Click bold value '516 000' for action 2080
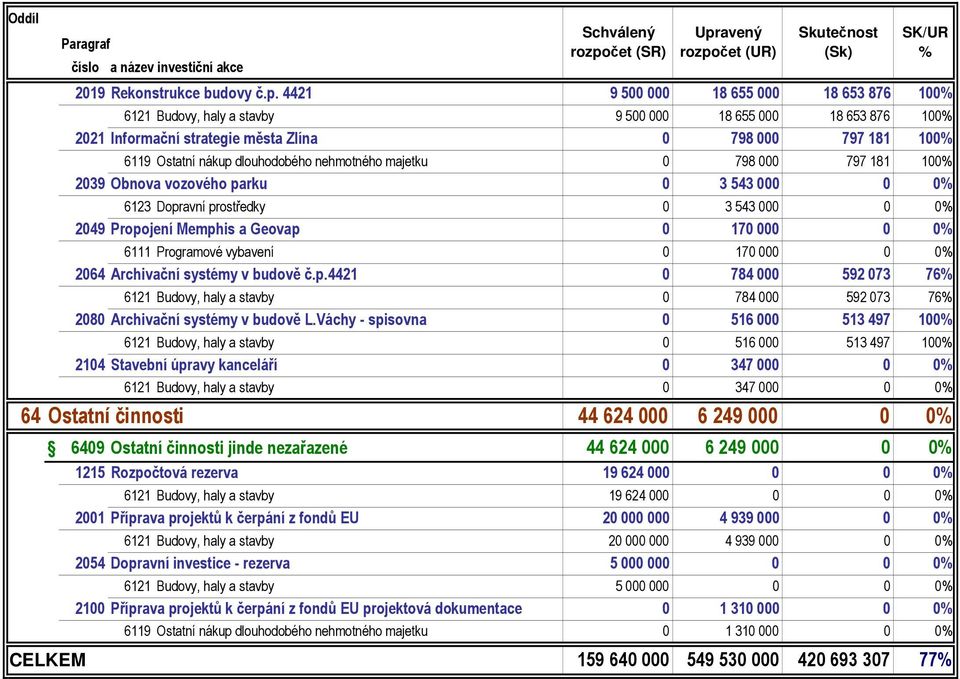The width and height of the screenshot is (960, 679). tap(755, 320)
